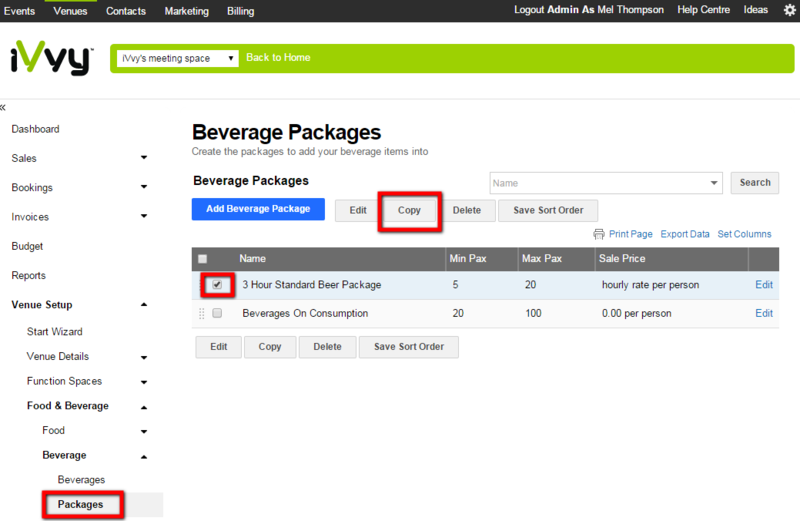The image size is (800, 521).
Task: Open Reports in the sidebar
Action: click(x=29, y=276)
